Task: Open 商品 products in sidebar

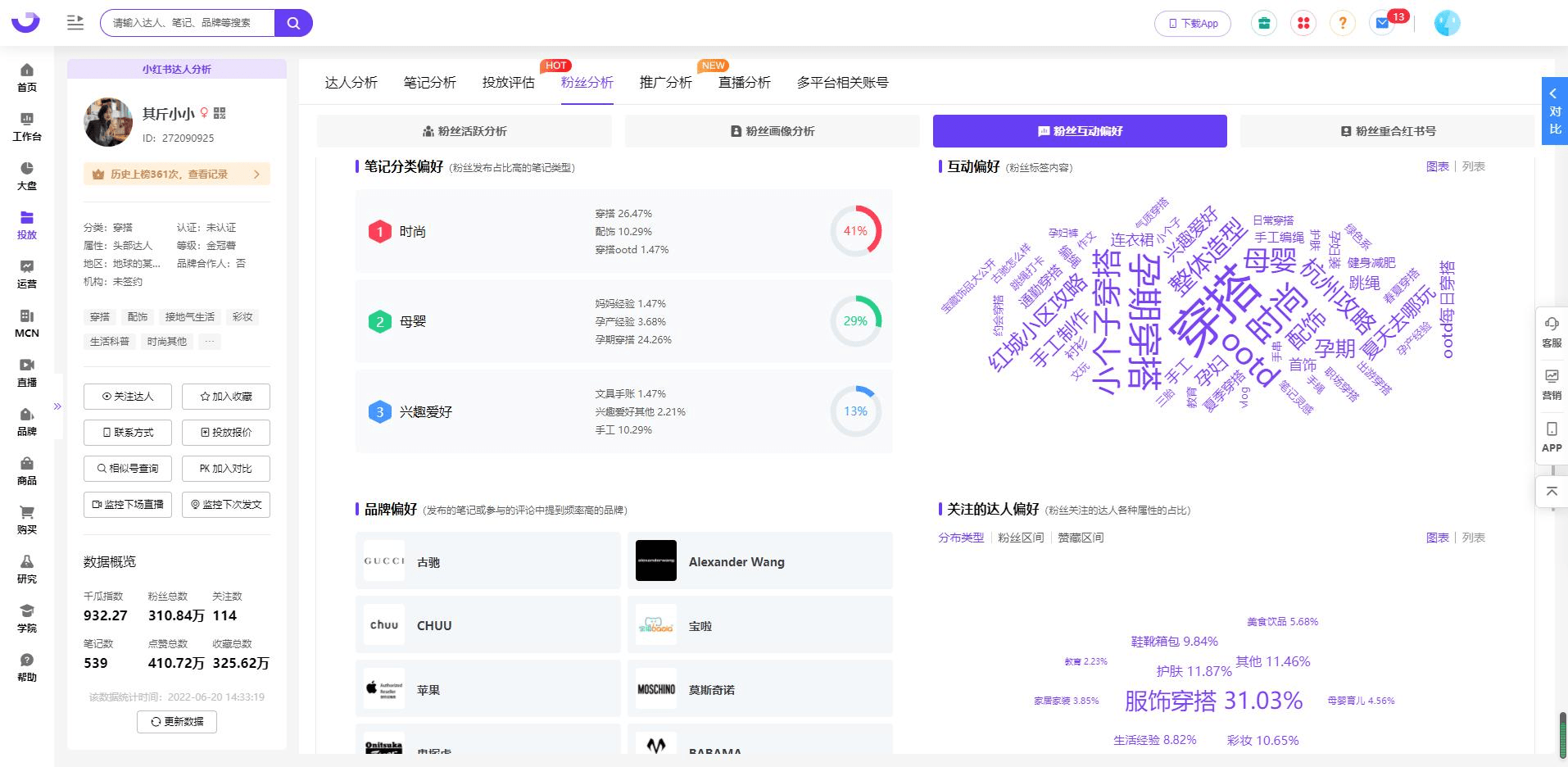Action: pyautogui.click(x=27, y=471)
